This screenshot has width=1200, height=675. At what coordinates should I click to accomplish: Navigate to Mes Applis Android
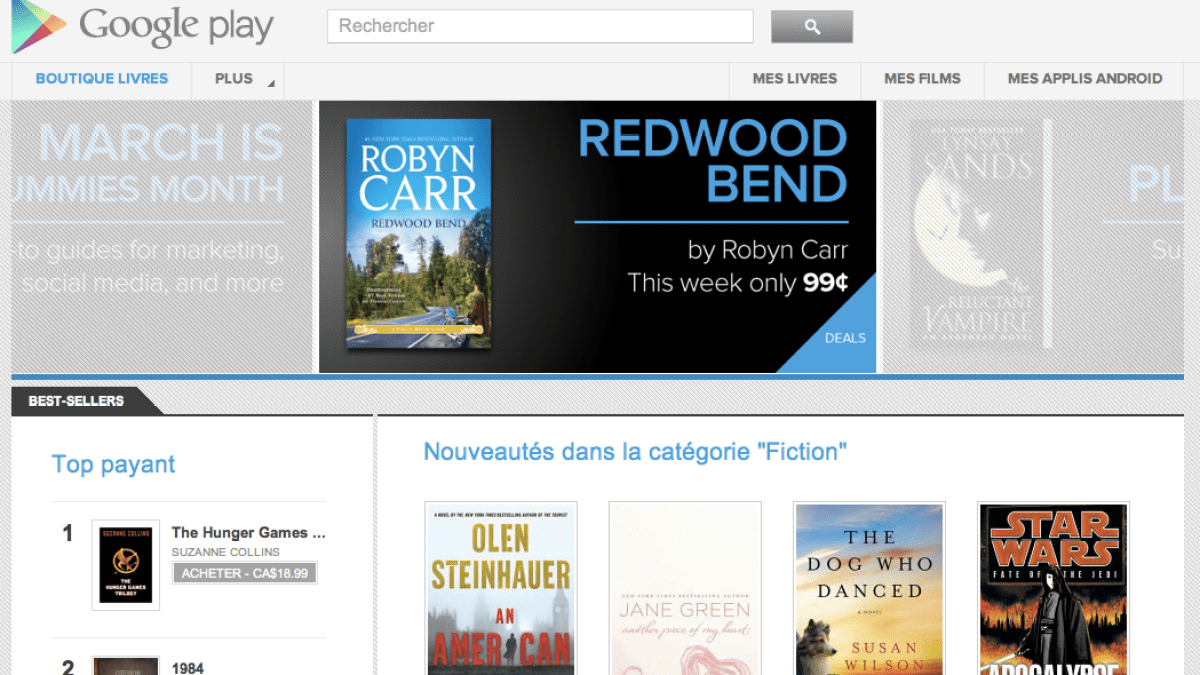pos(1084,79)
